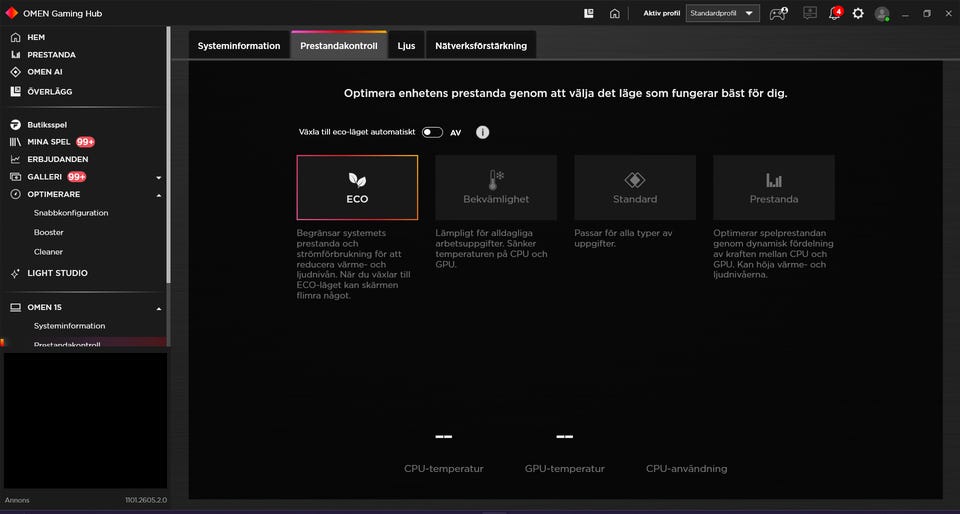Select the Bekvämlighet performance mode
Screen dimensions: 960x514
tap(497, 187)
